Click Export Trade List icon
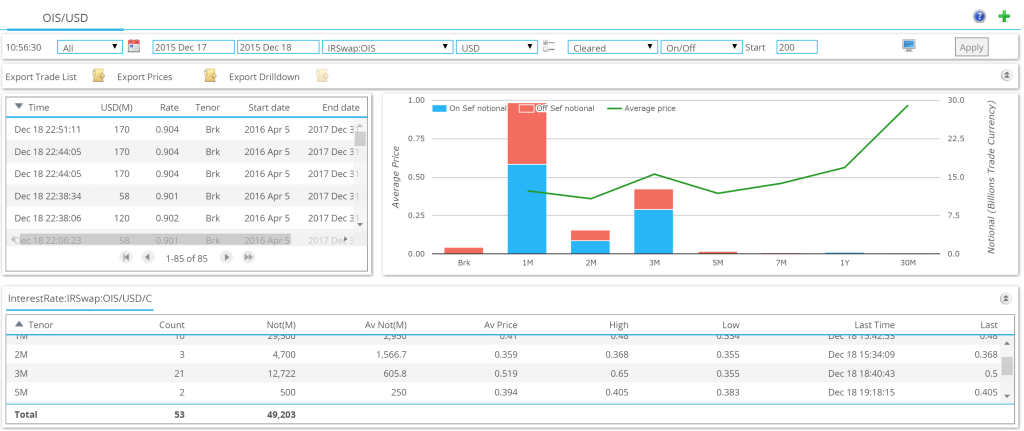 (x=99, y=76)
